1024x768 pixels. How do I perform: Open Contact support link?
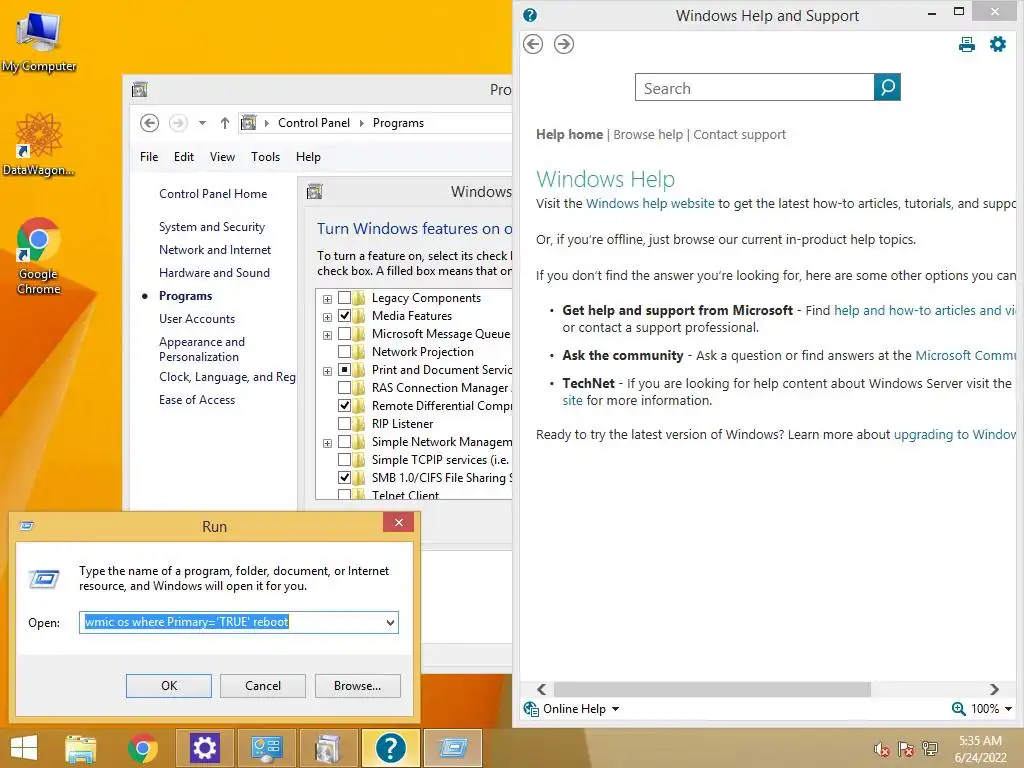pyautogui.click(x=739, y=135)
